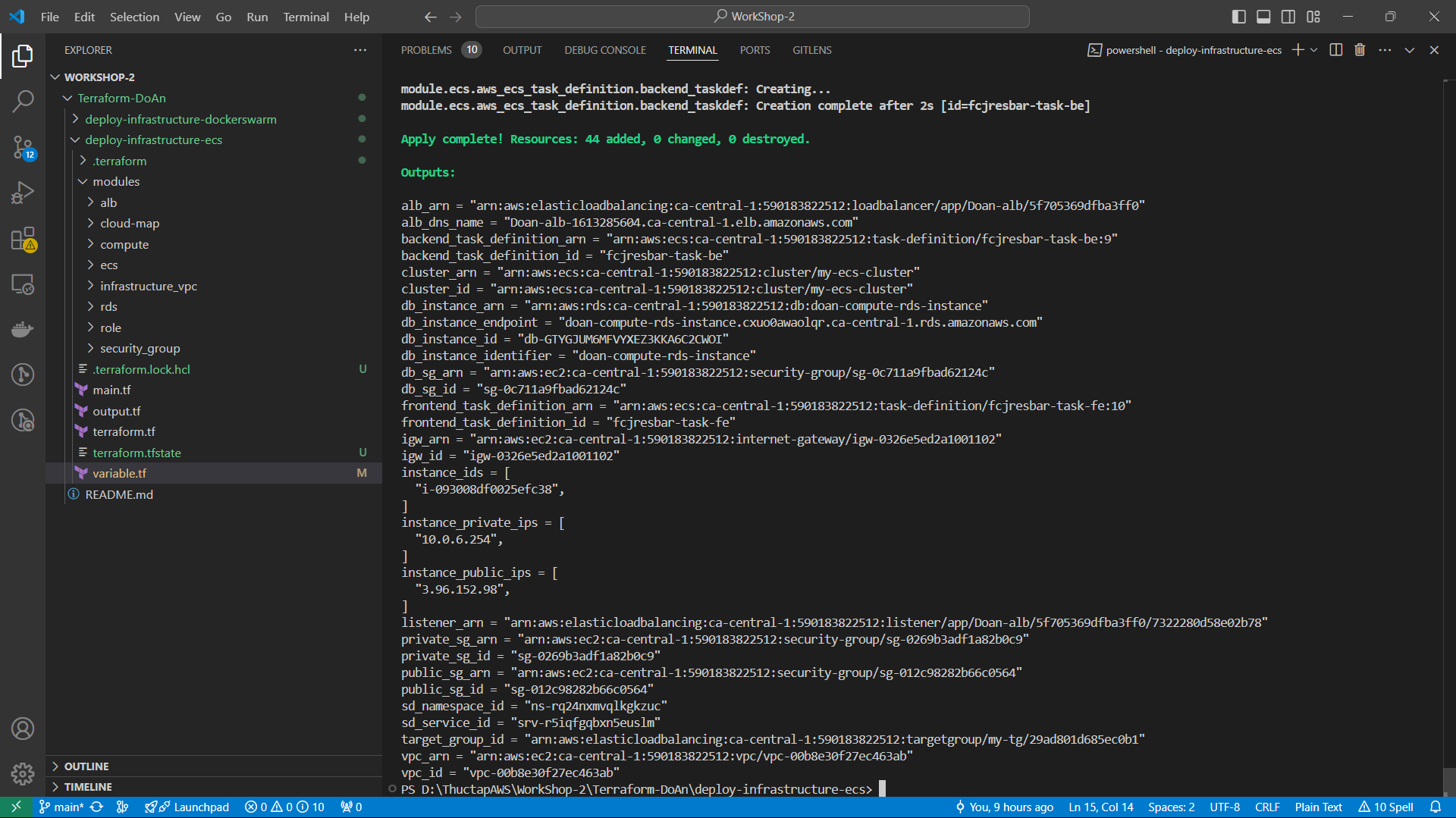Go back using navigation arrow
Screen dimensions: 1456x818
(430, 17)
